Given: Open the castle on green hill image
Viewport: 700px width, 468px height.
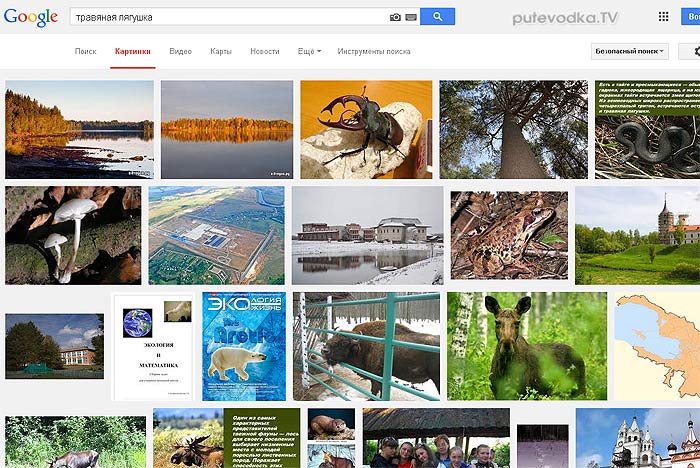Looking at the screenshot, I should tap(638, 235).
